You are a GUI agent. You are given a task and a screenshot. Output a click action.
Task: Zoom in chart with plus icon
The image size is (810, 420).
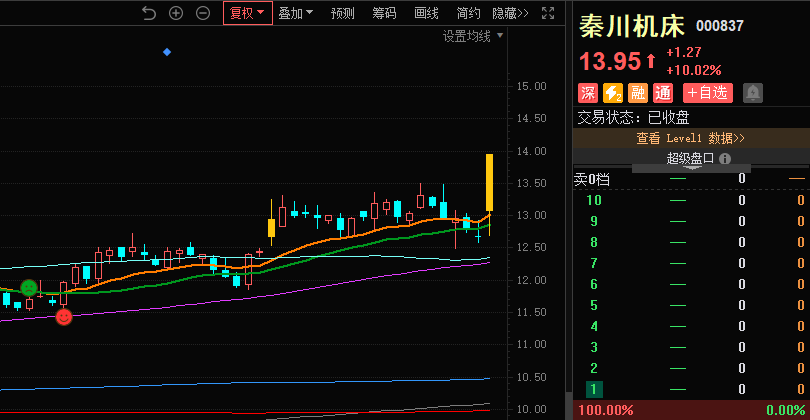[176, 13]
